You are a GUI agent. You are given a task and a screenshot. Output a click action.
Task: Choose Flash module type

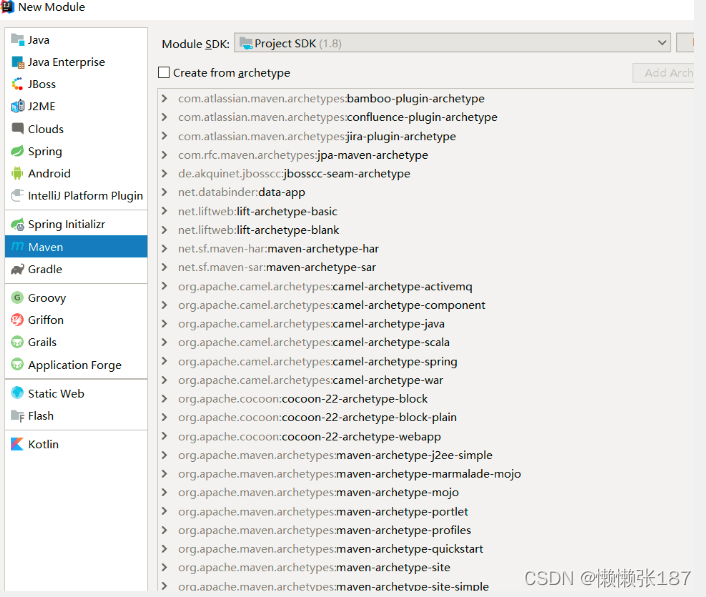click(76, 416)
